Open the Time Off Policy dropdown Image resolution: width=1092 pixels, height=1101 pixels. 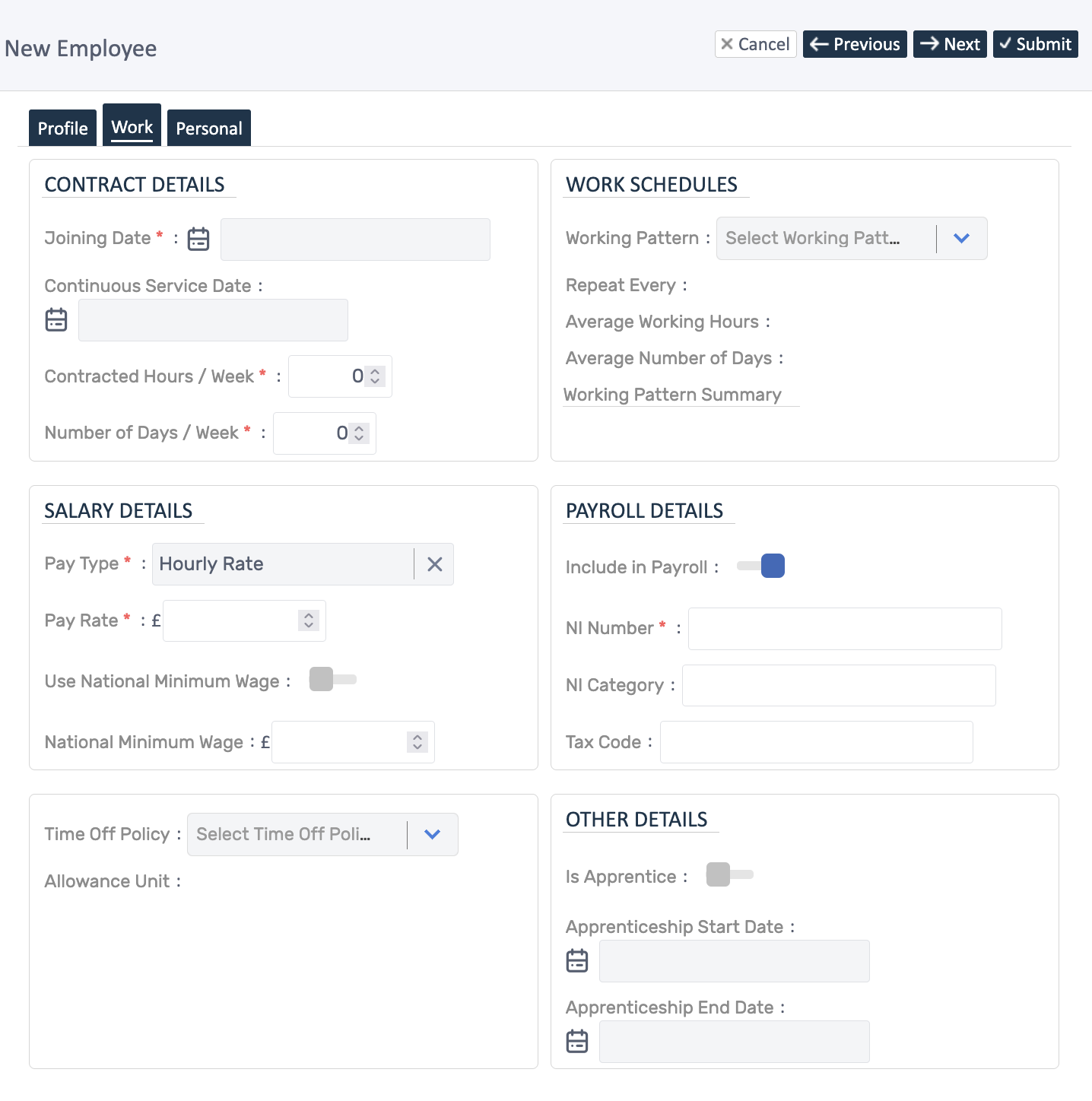click(x=432, y=835)
